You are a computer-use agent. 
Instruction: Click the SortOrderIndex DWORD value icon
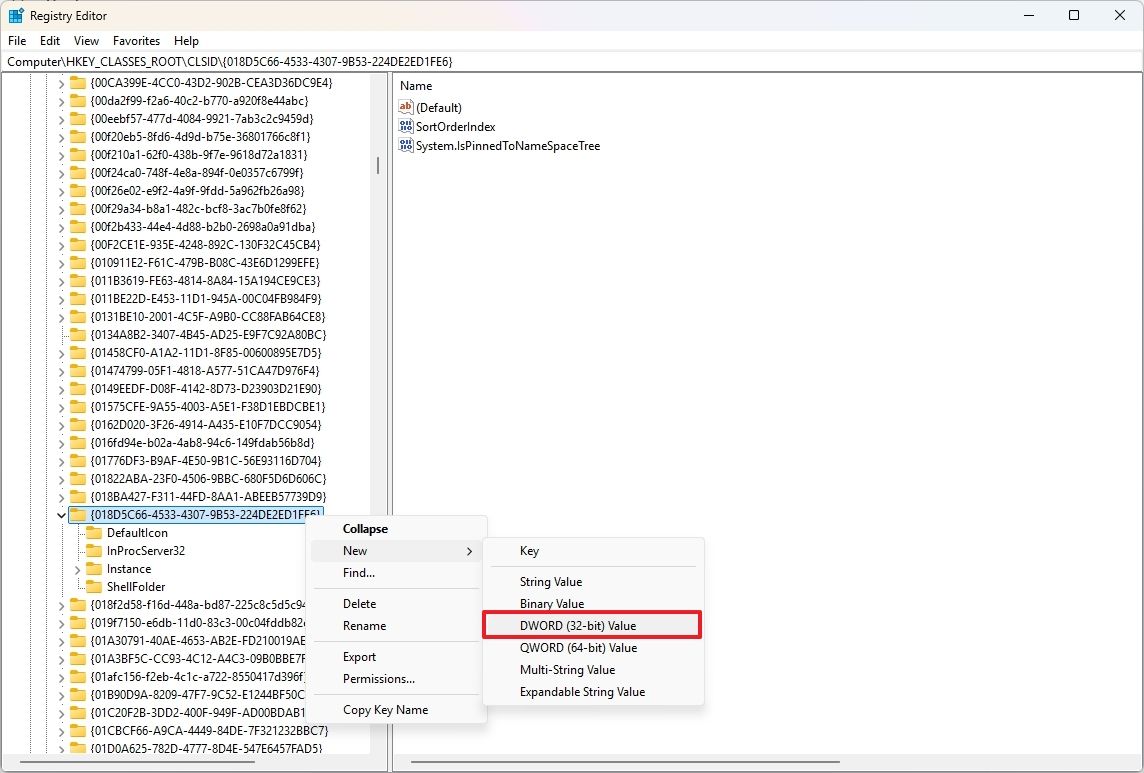tap(405, 126)
